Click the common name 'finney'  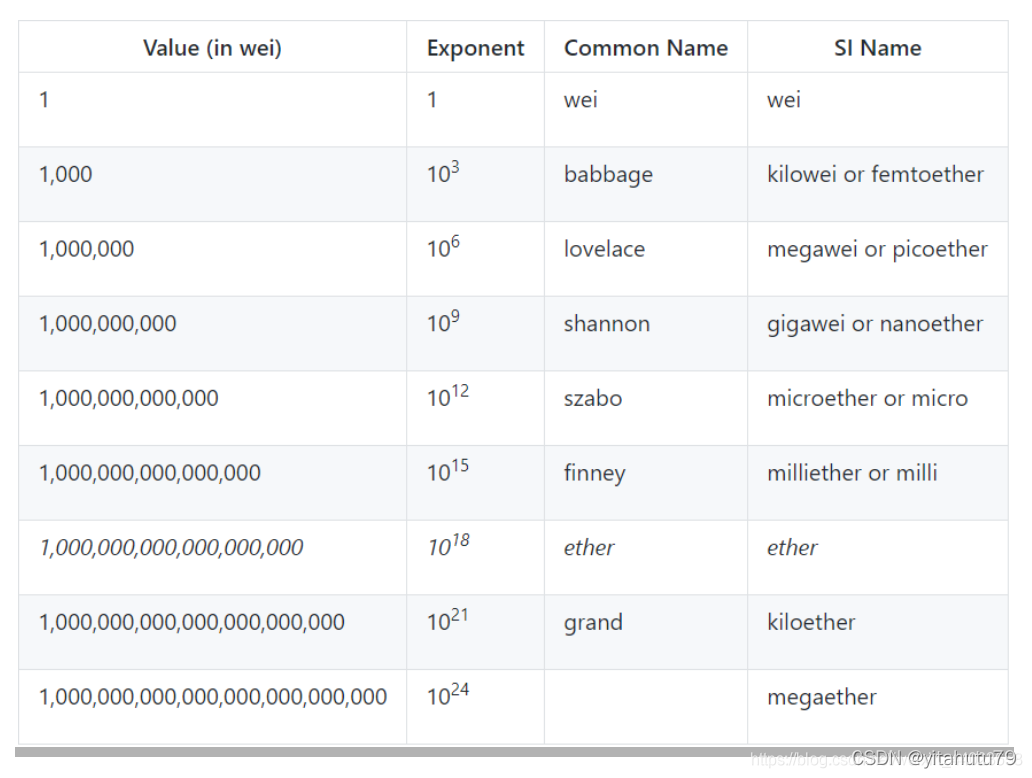594,474
